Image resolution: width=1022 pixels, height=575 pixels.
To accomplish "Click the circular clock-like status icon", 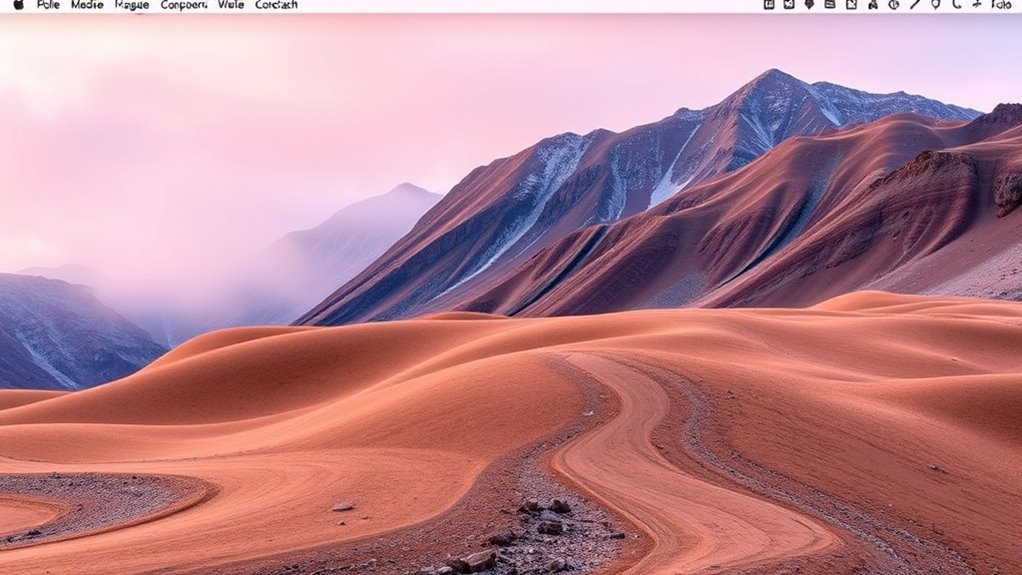I will click(893, 5).
